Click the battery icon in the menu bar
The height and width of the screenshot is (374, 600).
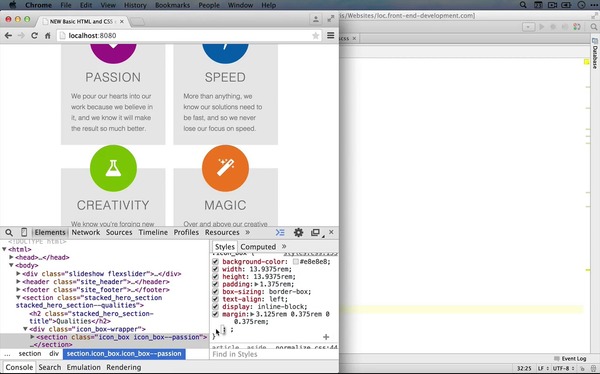click(x=566, y=5)
